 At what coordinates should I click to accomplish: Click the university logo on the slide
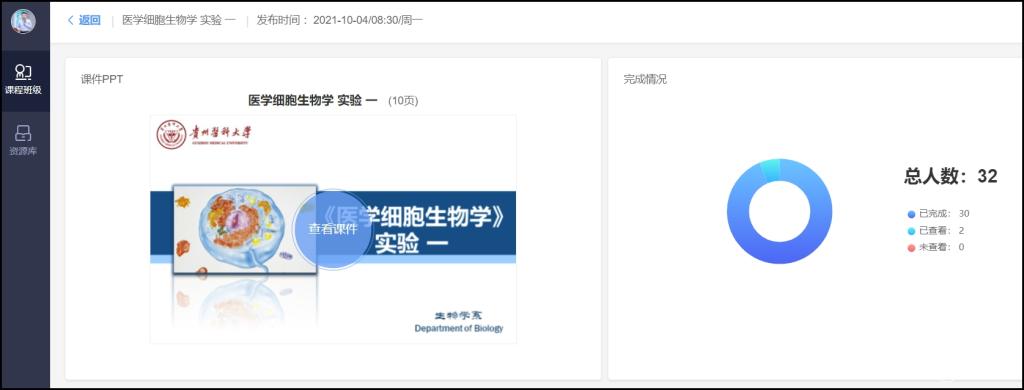172,135
